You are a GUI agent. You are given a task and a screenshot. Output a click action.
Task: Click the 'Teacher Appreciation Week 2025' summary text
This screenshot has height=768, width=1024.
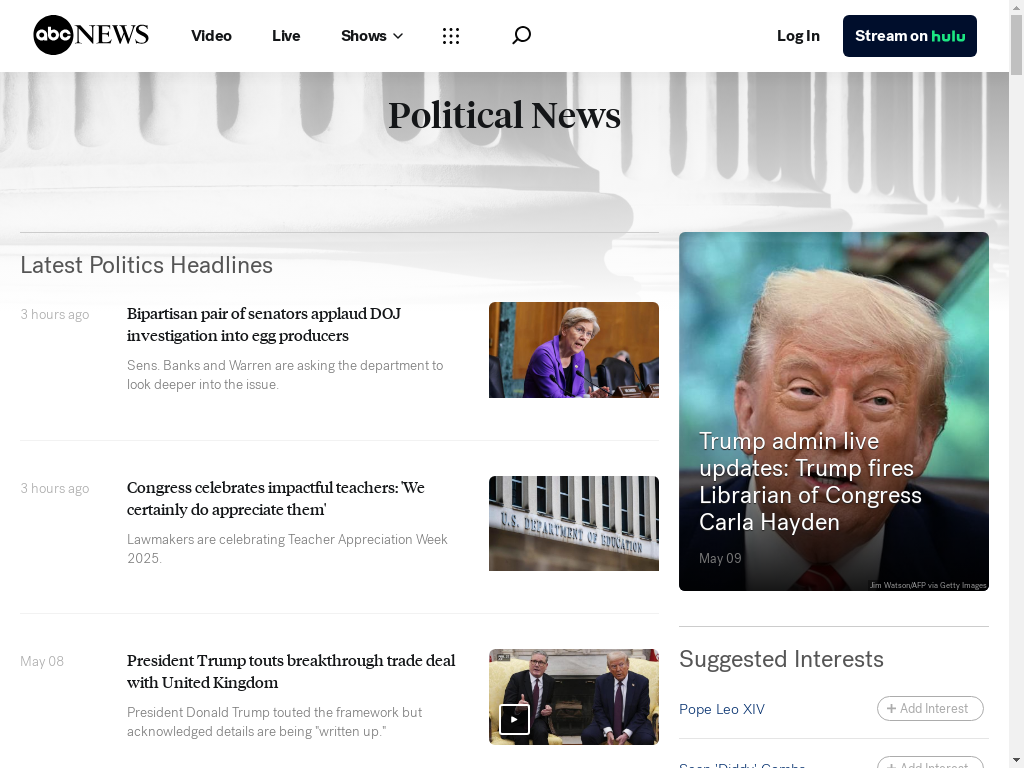click(x=287, y=549)
